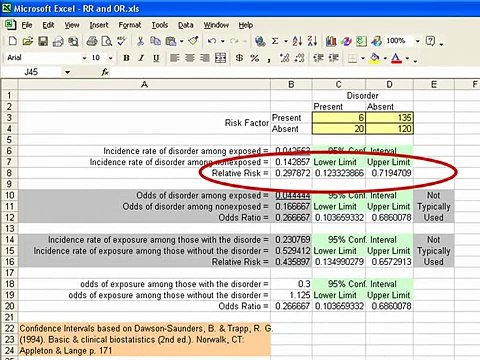Open the Fill Color dropdown arrow
The height and width of the screenshot is (360, 480).
pos(385,58)
